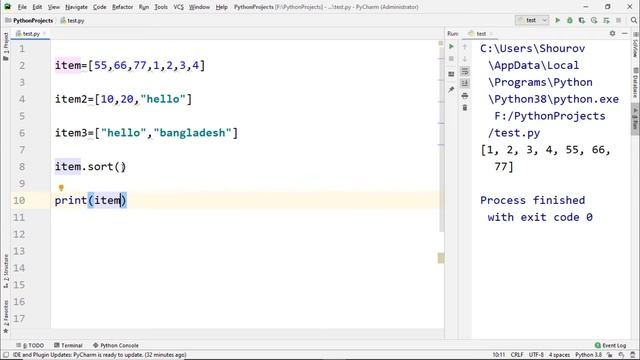Move down the stack trace arrow
The height and width of the screenshot is (360, 640).
pyautogui.click(x=464, y=59)
